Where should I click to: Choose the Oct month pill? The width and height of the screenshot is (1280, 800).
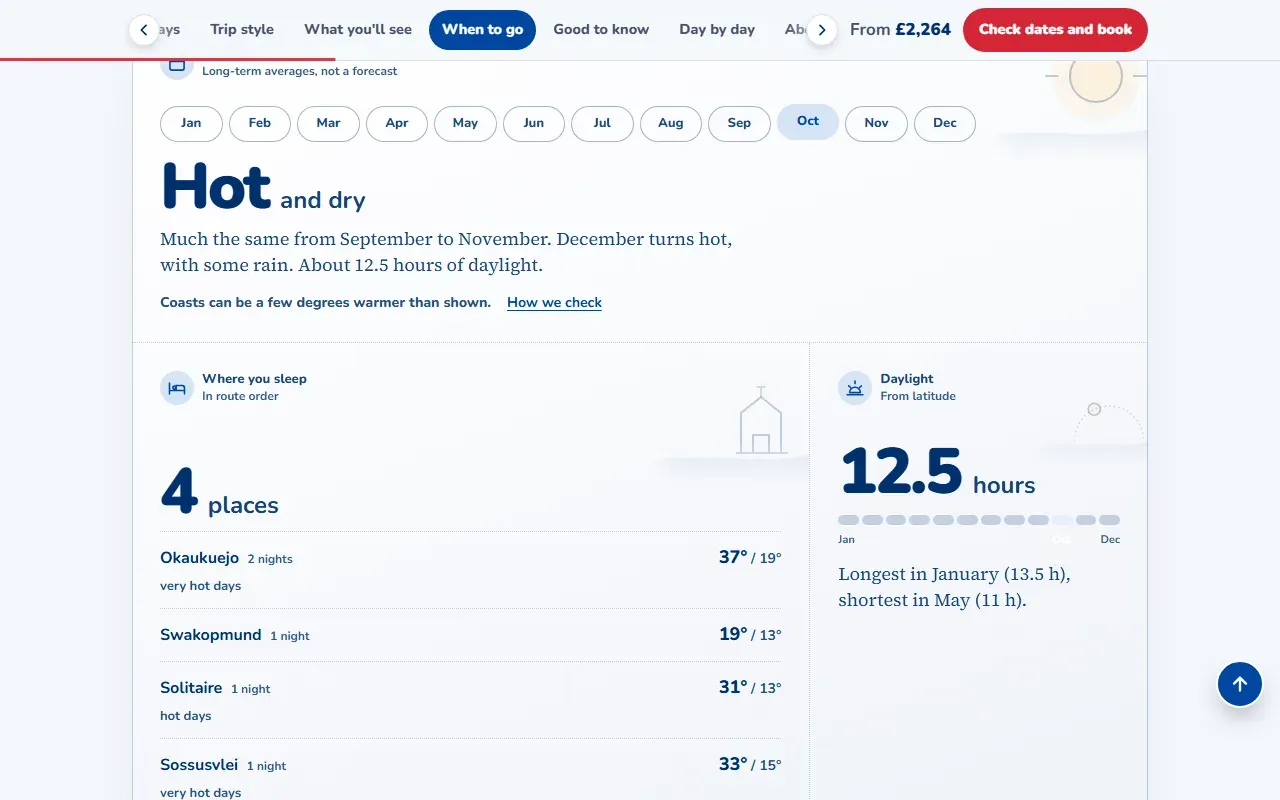(x=808, y=122)
